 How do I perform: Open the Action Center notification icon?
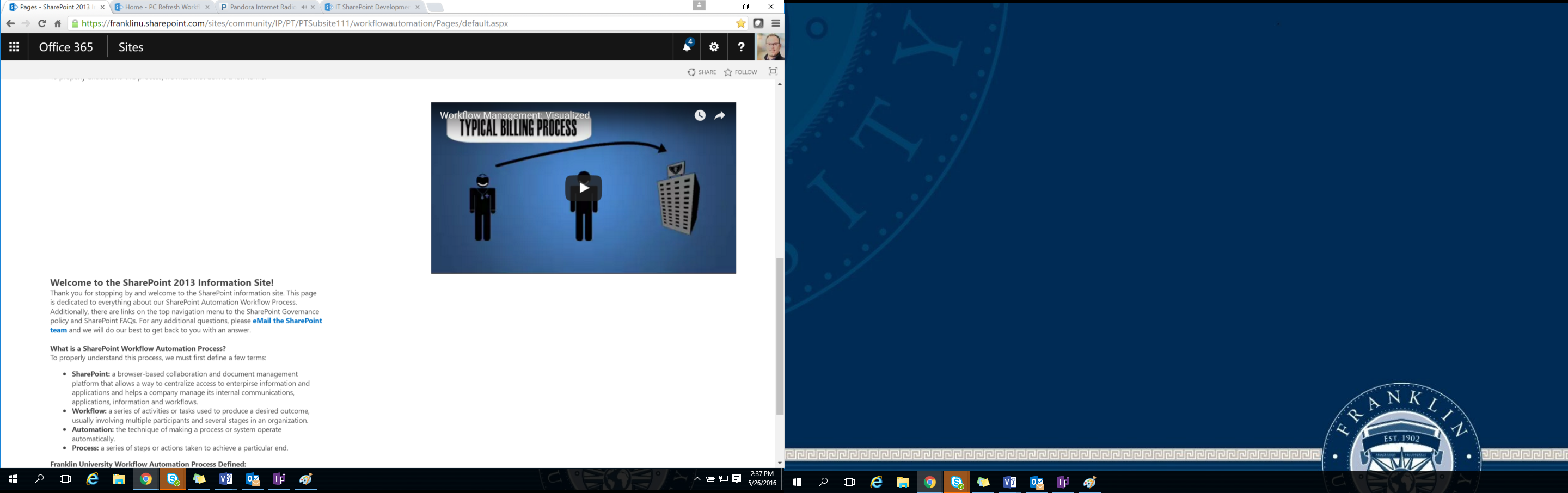(x=737, y=479)
